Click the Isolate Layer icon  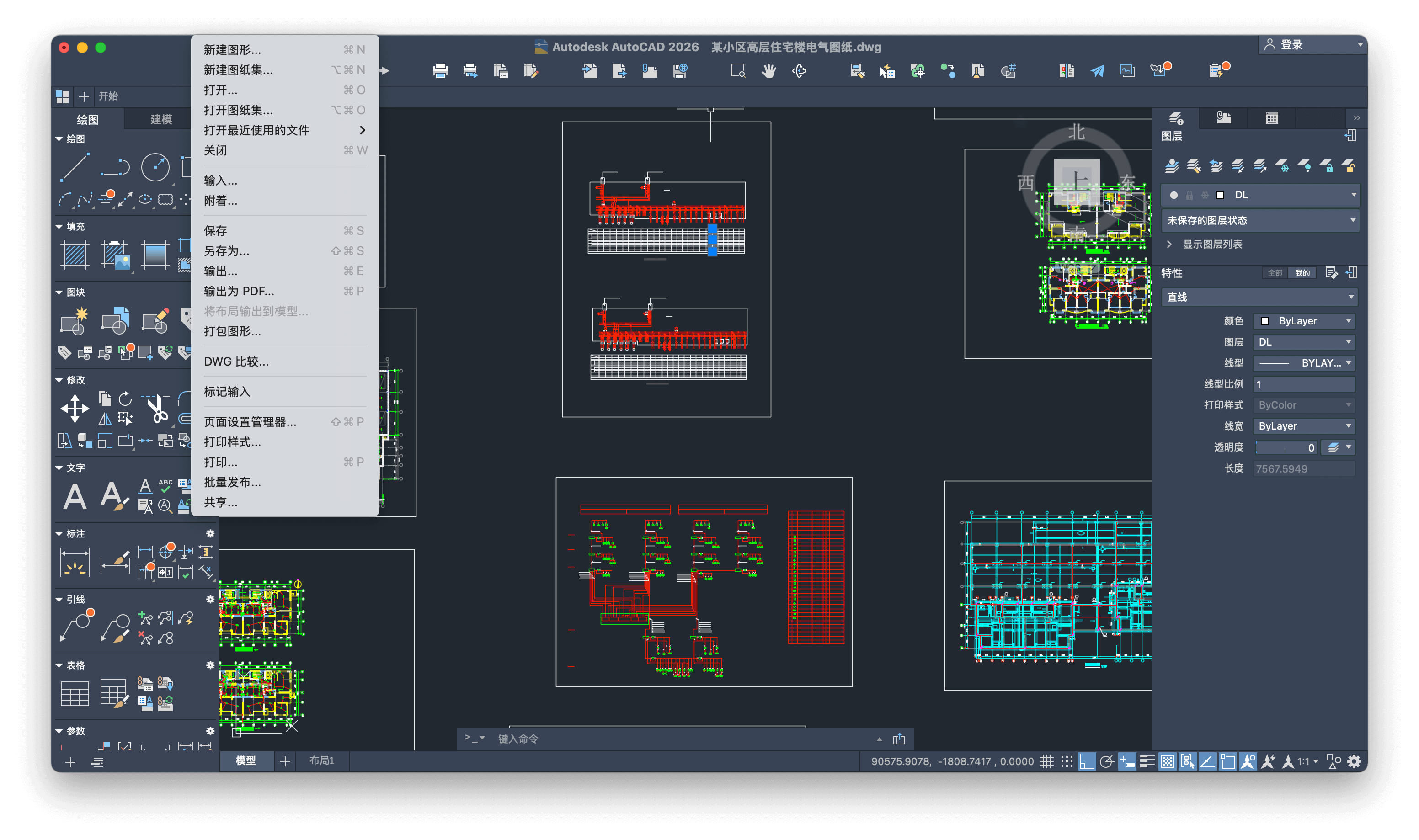click(1238, 166)
